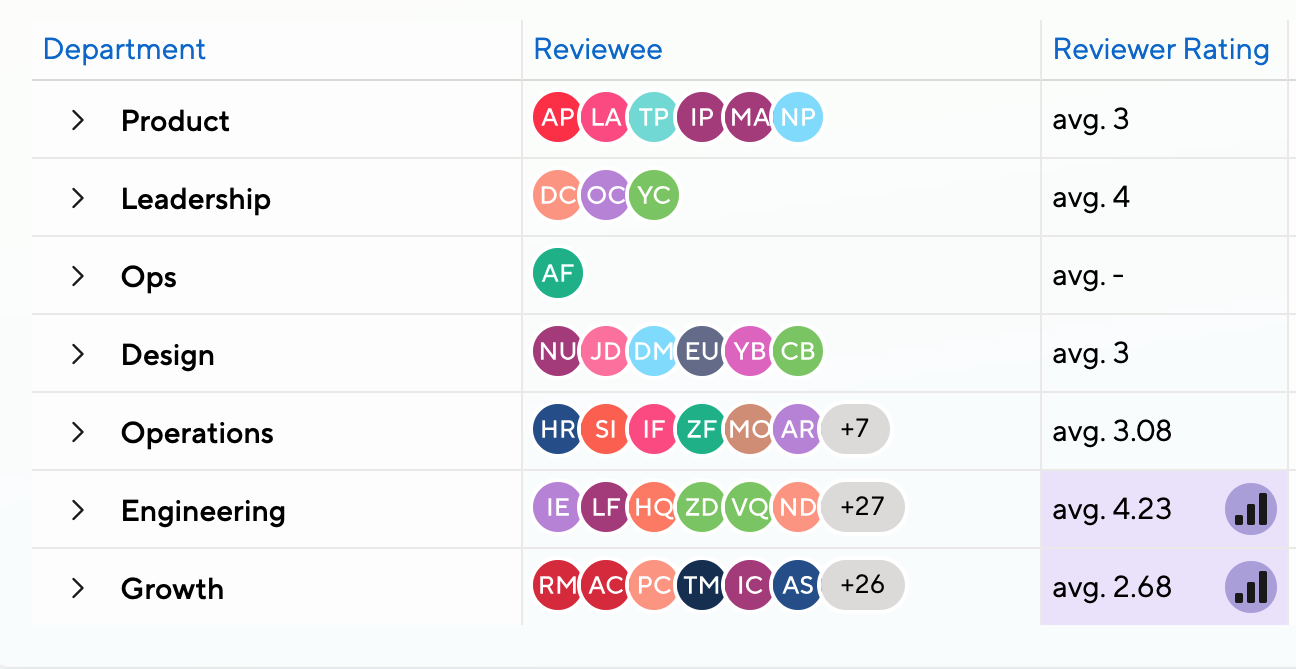Screen dimensions: 1296x669
Task: Select the IE avatar in Engineering row
Action: pyautogui.click(x=556, y=509)
